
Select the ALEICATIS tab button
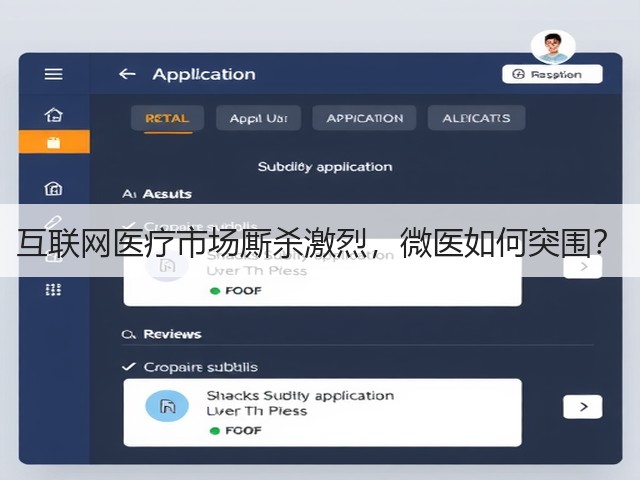476,118
